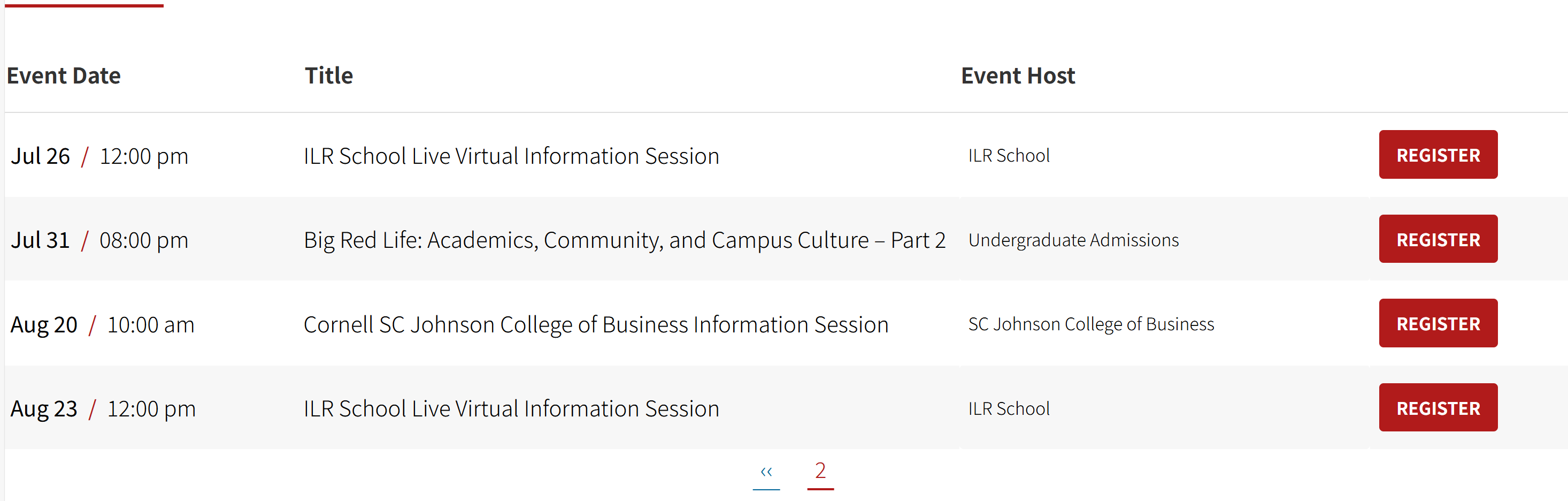Register for SC Johnson College information session

point(1438,323)
